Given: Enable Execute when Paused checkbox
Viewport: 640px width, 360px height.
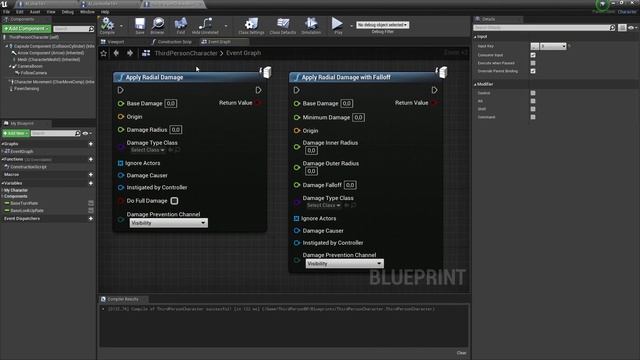Looking at the screenshot, I should pos(533,63).
